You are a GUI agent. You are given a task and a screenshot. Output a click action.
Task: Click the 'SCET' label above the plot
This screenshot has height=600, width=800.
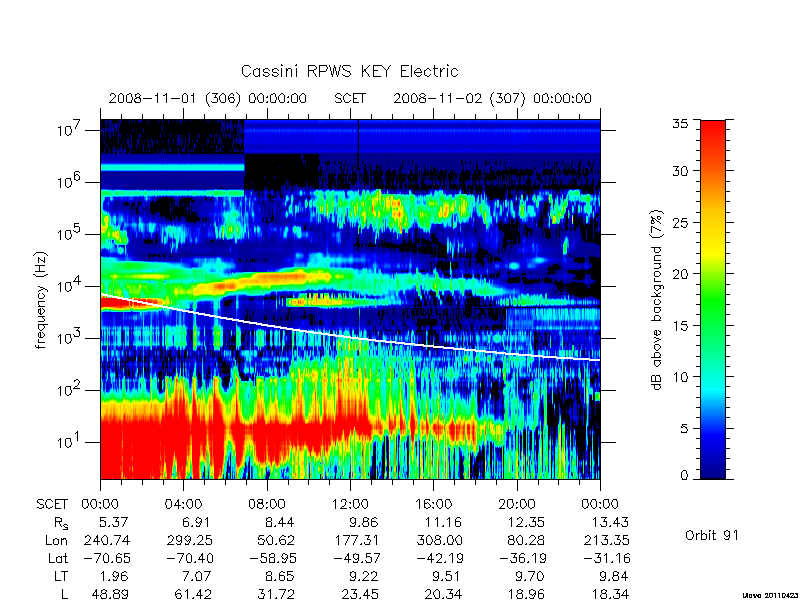pyautogui.click(x=350, y=98)
